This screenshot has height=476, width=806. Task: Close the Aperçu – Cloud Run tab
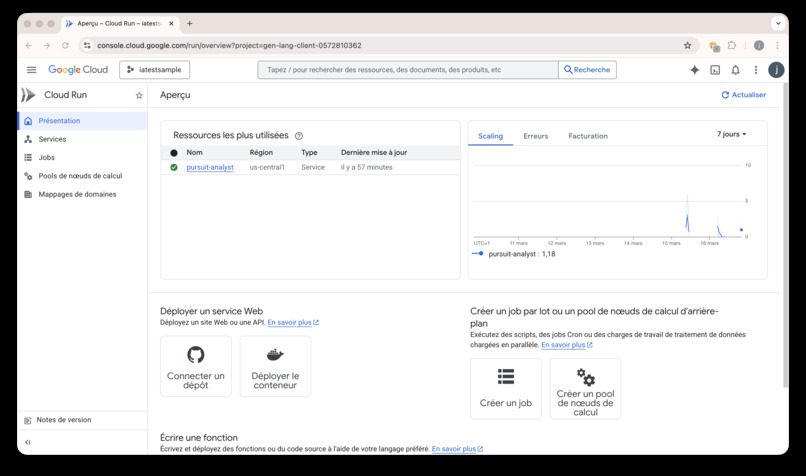171,24
